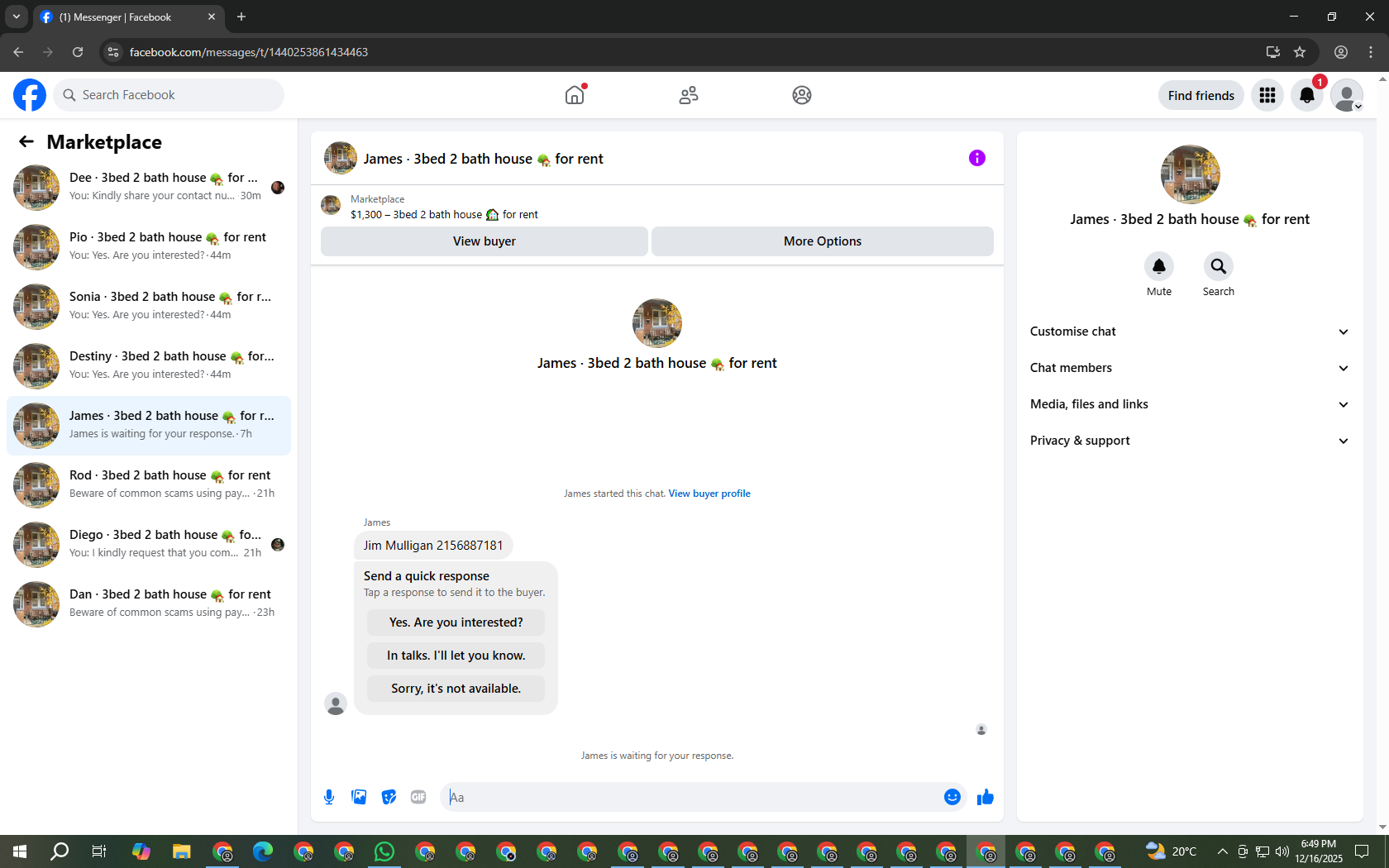This screenshot has height=868, width=1389.
Task: Select the James conversation in the list
Action: (149, 426)
